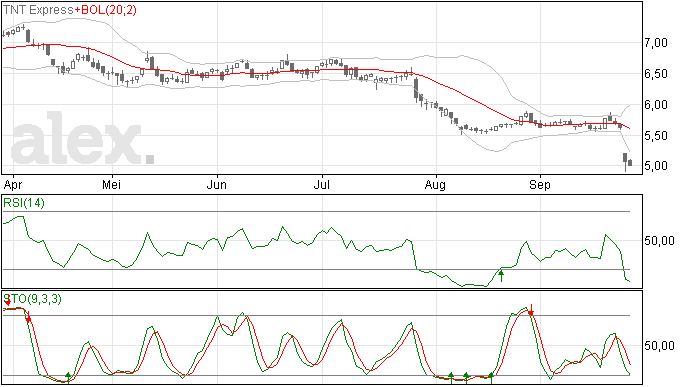The height and width of the screenshot is (387, 690).
Task: Select the Sep label on the time axis
Action: click(540, 185)
